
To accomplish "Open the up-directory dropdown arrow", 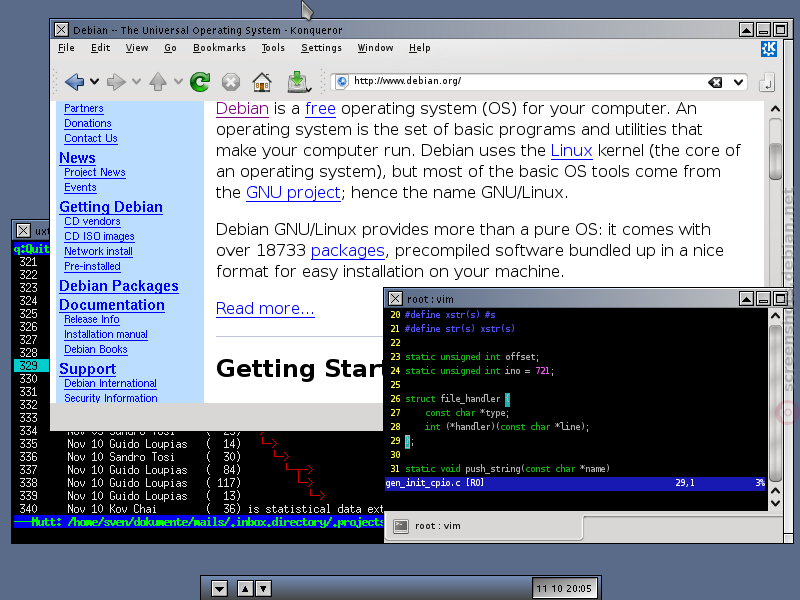I will (178, 81).
